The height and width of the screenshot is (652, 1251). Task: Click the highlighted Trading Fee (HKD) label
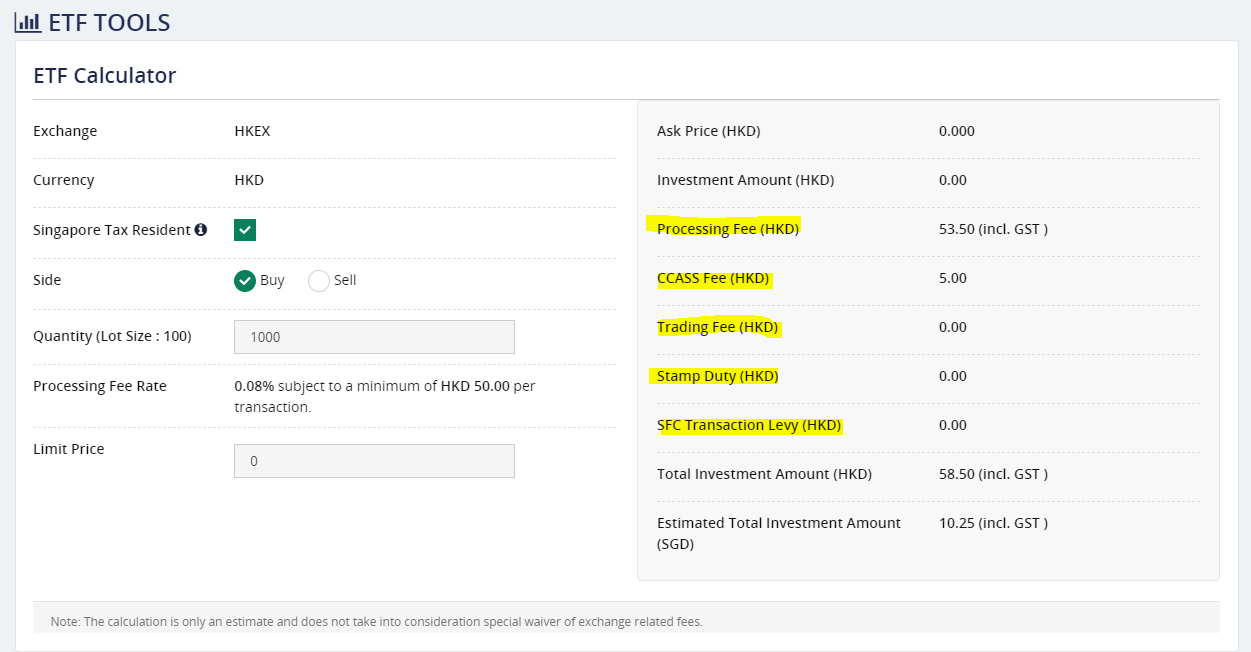pos(717,327)
